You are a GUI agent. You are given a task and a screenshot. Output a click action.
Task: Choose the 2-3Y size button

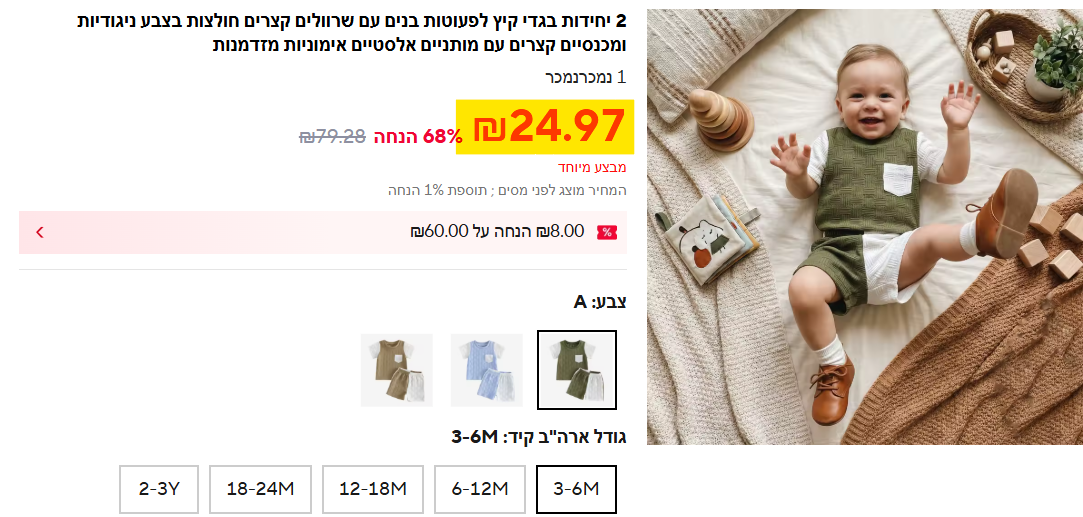click(x=159, y=489)
